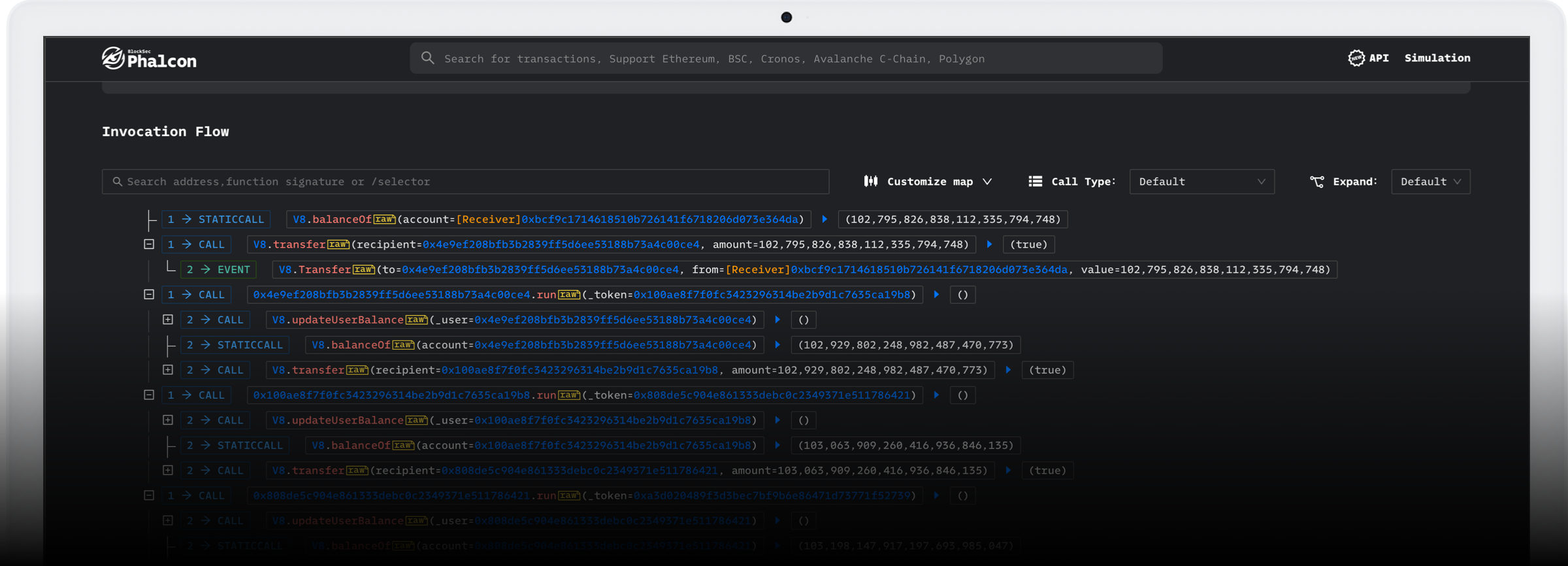The image size is (1568, 566).
Task: Expand V8.transfer row to recipient 0x808de5c9
Action: [168, 471]
